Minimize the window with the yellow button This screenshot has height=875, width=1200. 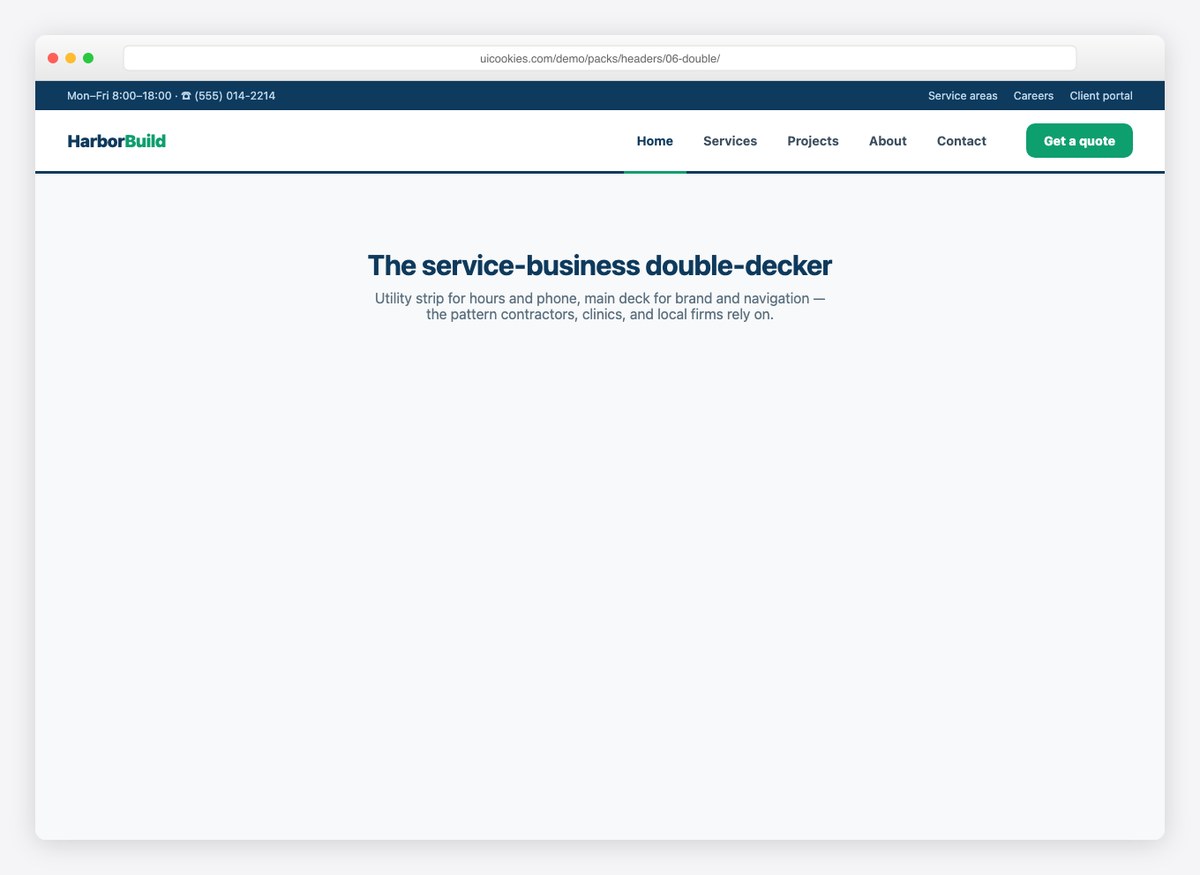click(x=70, y=58)
